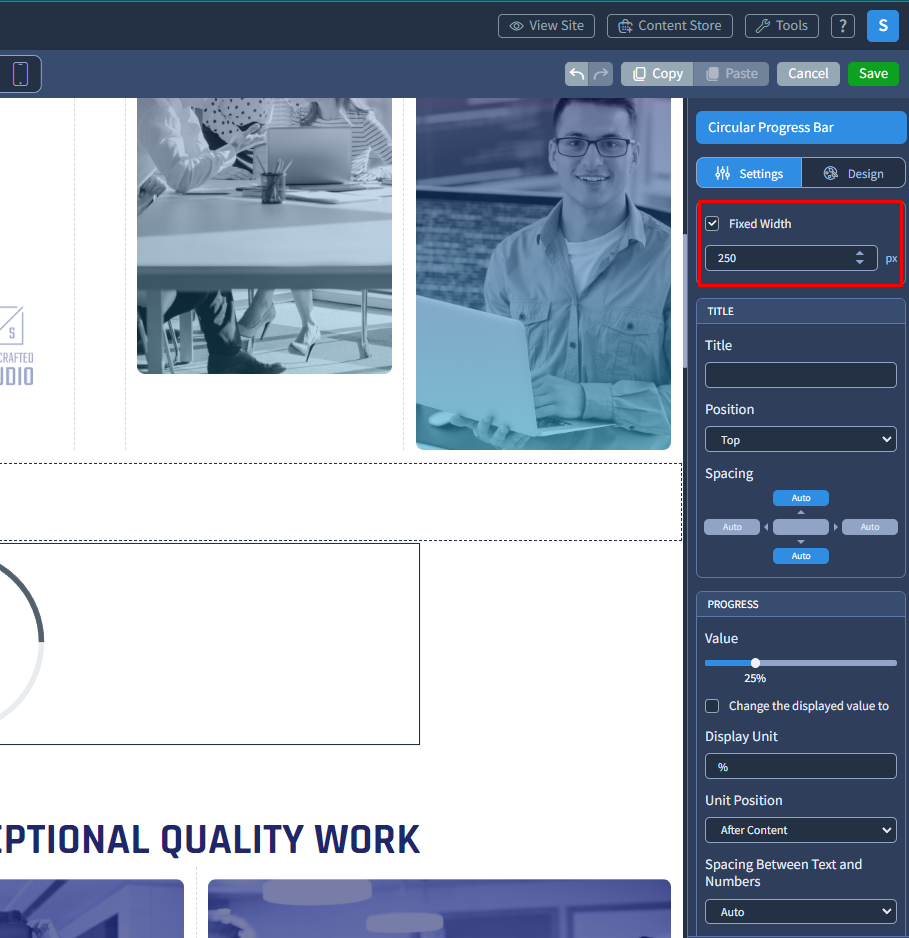
Task: Open the Position dropdown showing Top
Action: point(801,440)
